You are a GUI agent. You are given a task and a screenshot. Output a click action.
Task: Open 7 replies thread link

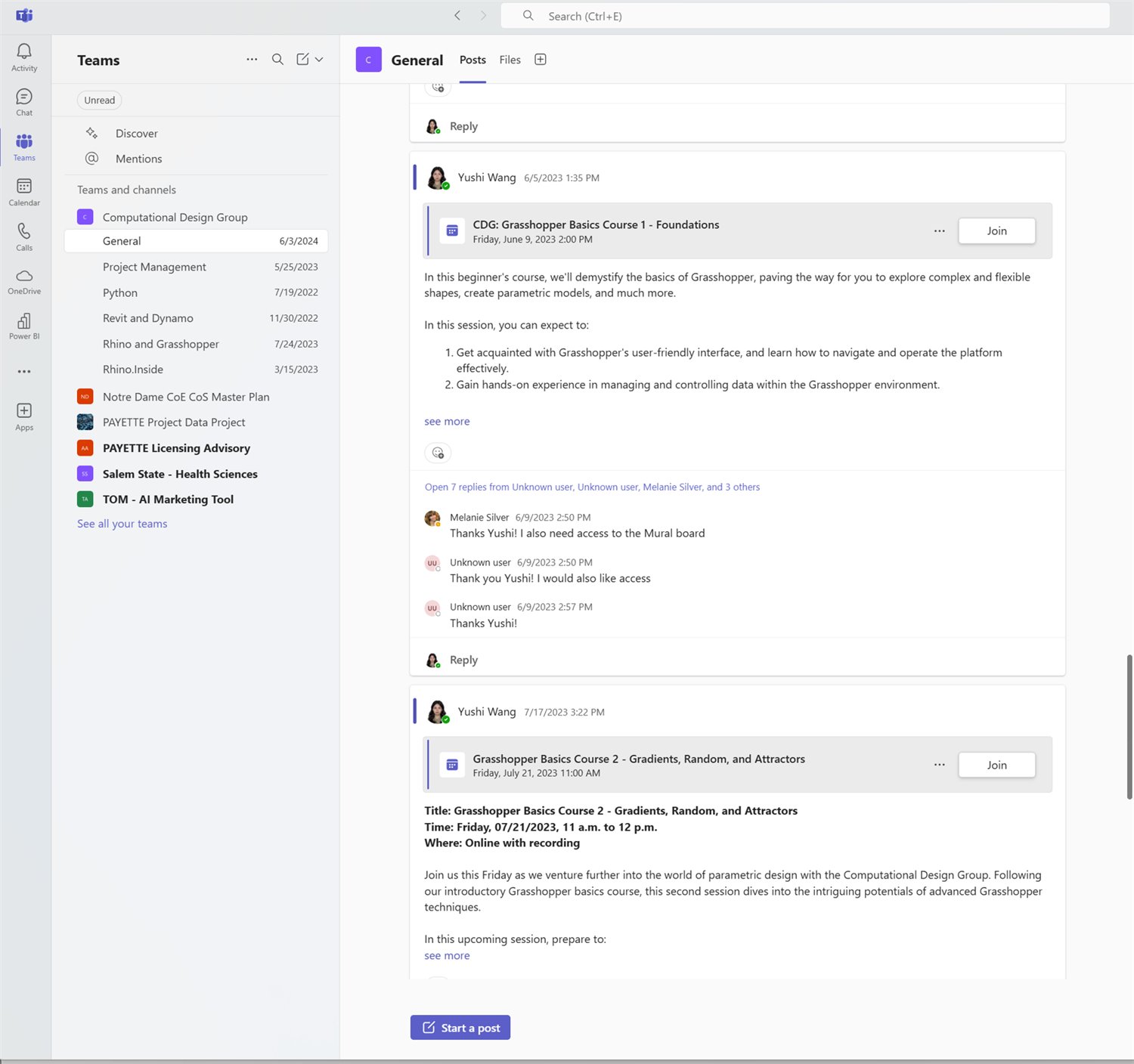coord(592,487)
